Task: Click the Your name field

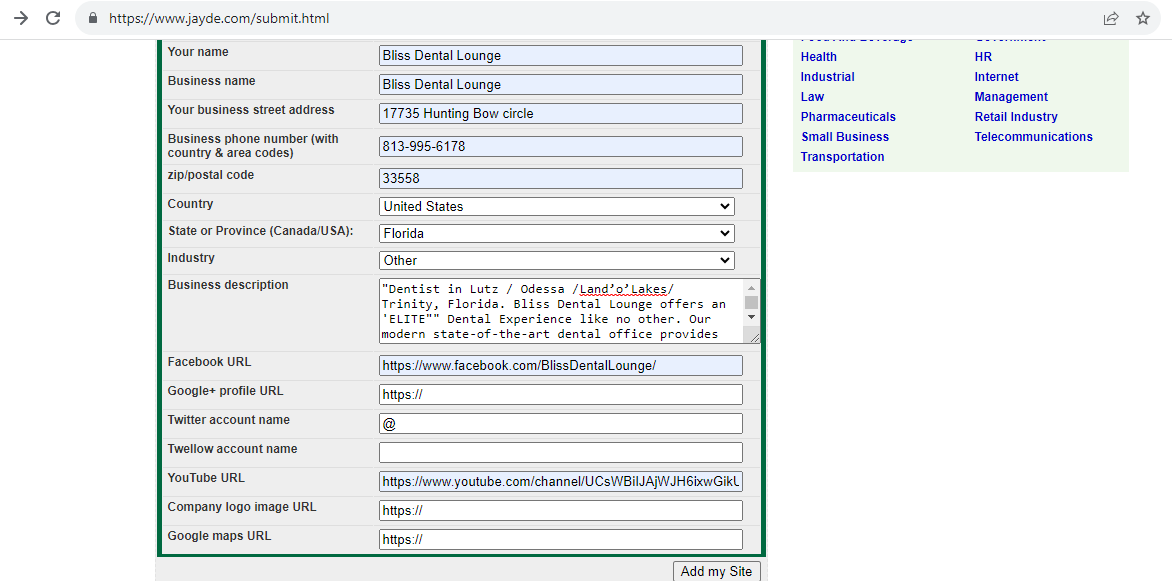Action: [x=561, y=55]
